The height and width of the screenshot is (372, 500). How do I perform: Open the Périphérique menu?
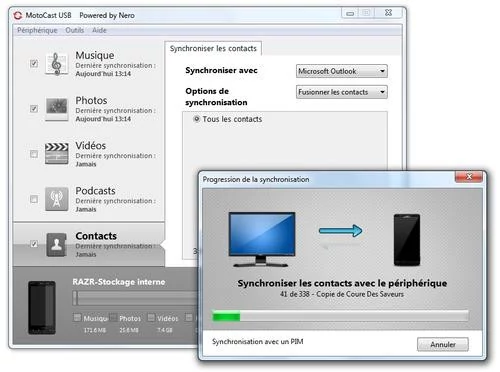[x=37, y=30]
